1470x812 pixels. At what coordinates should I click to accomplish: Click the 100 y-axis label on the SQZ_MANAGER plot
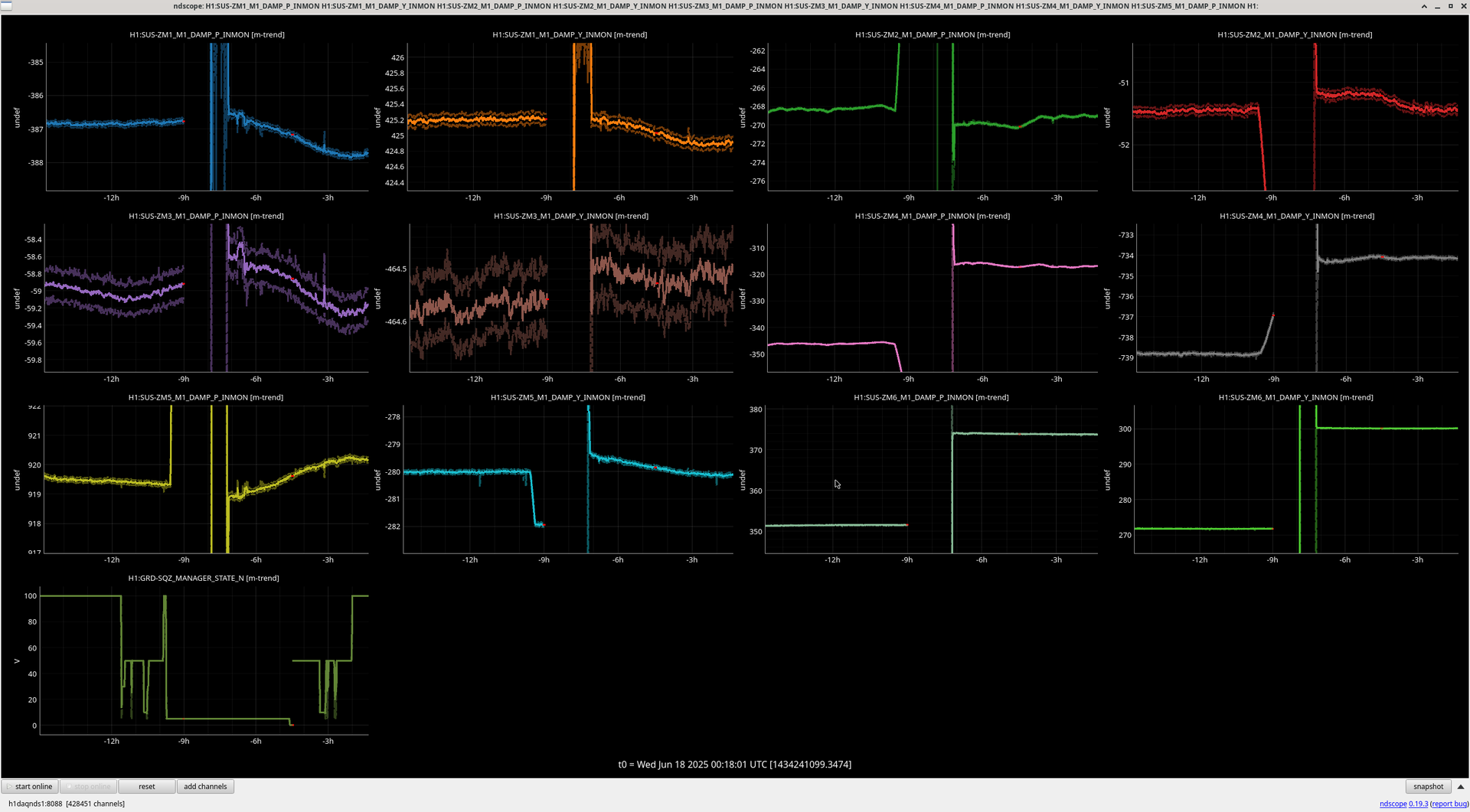[x=31, y=595]
